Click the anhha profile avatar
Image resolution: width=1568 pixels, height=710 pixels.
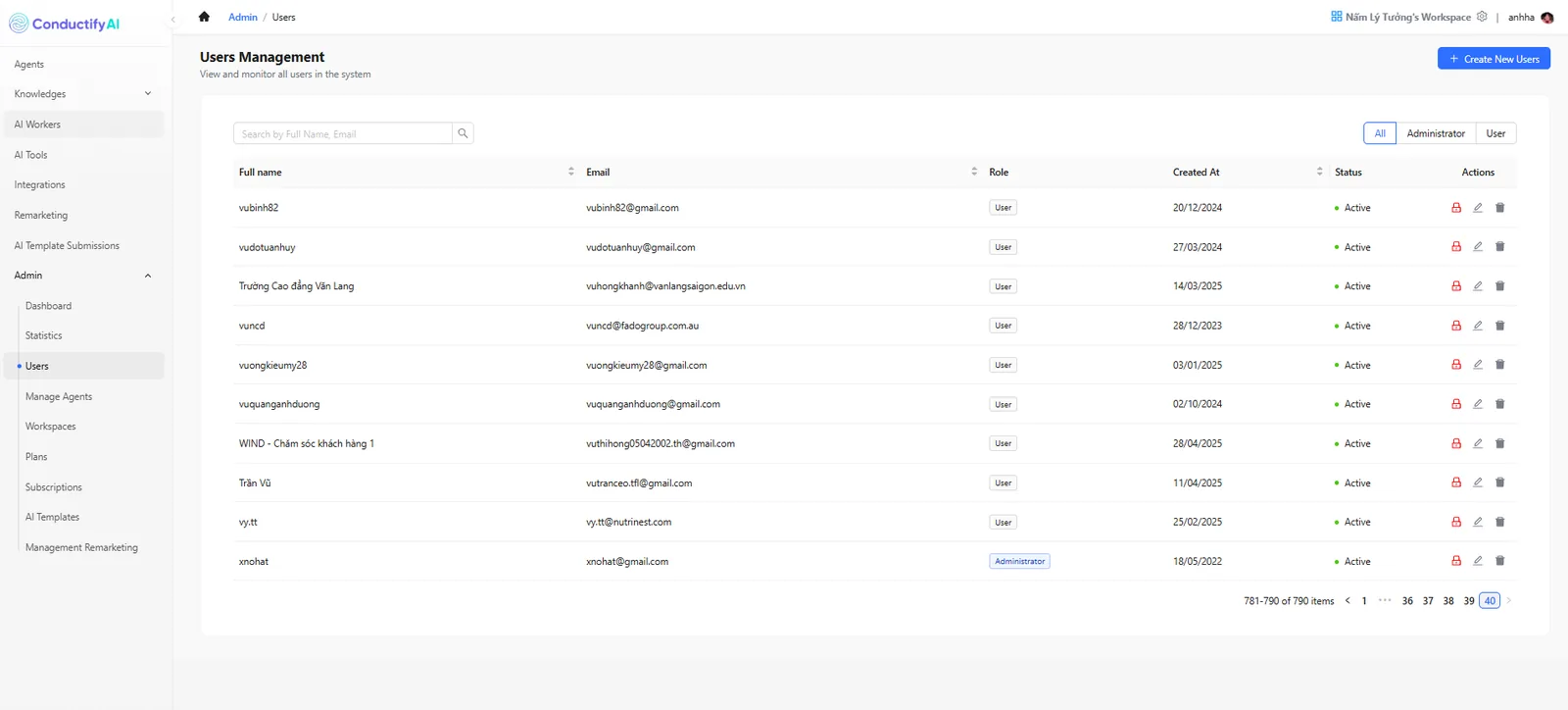[x=1547, y=18]
